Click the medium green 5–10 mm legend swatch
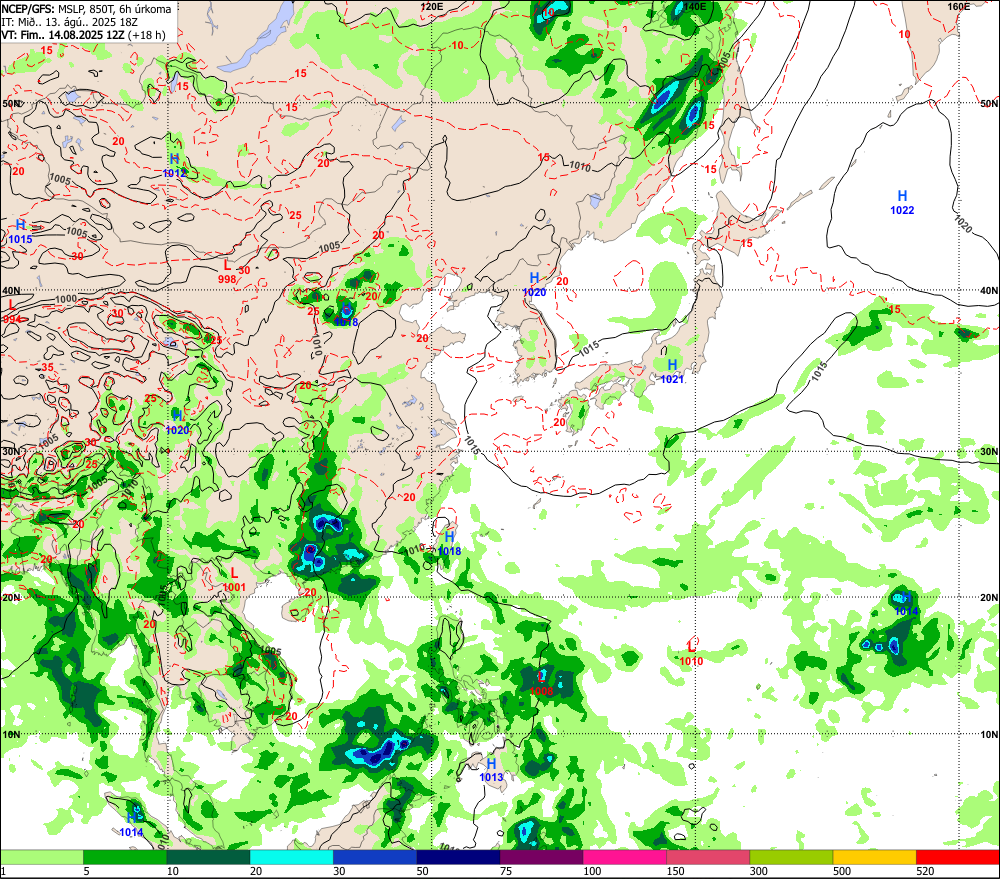The image size is (1000, 879). 125,857
